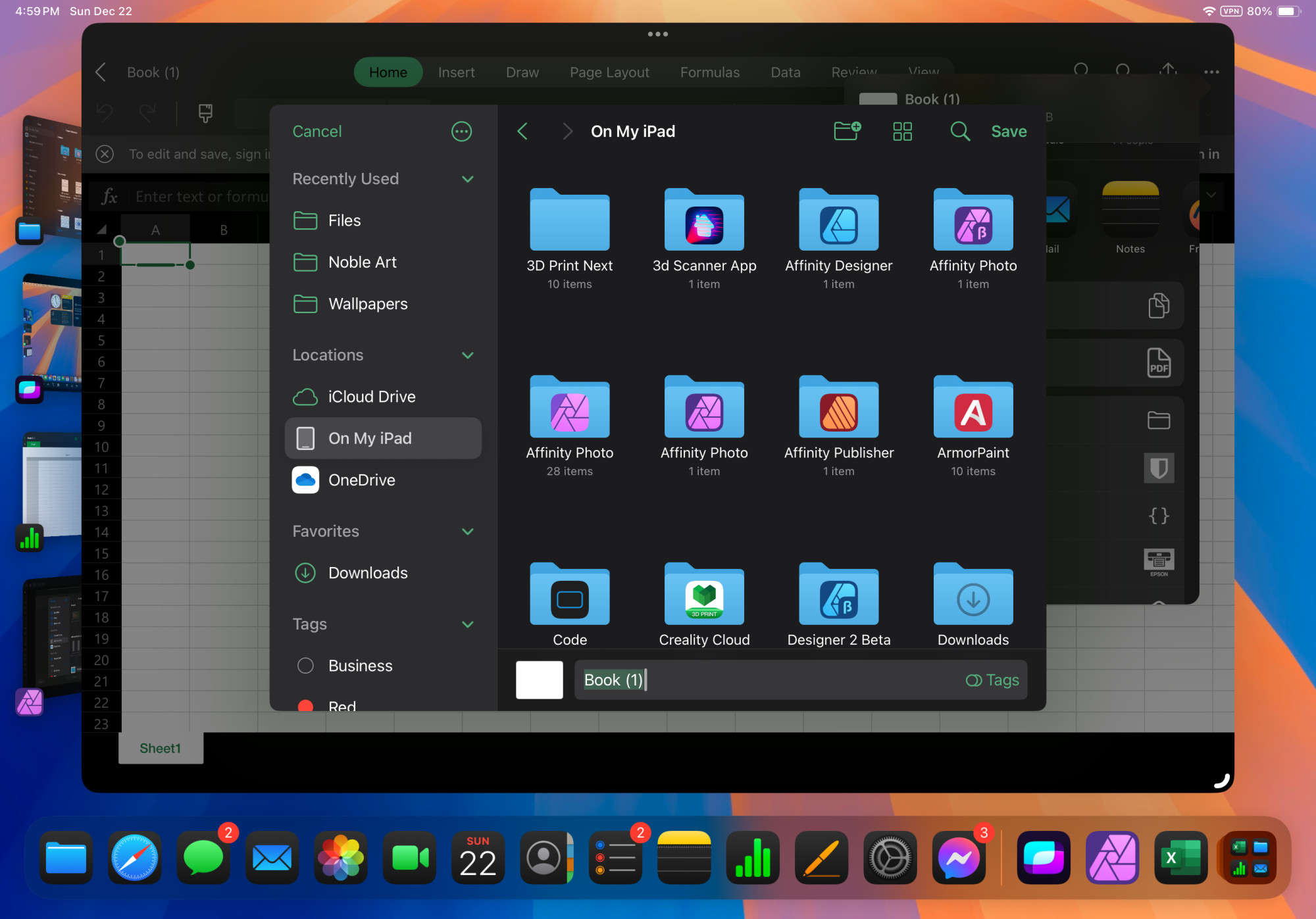Switch to icon grid view
The width and height of the screenshot is (1316, 919).
coord(902,132)
